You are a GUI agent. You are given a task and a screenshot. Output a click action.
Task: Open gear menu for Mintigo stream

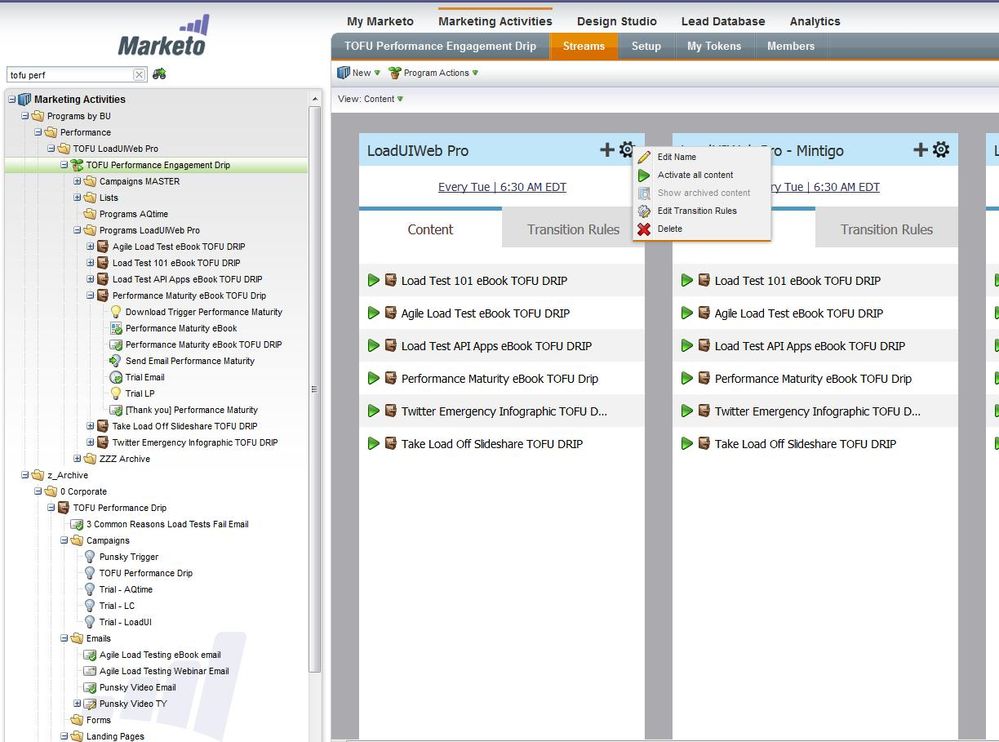940,150
